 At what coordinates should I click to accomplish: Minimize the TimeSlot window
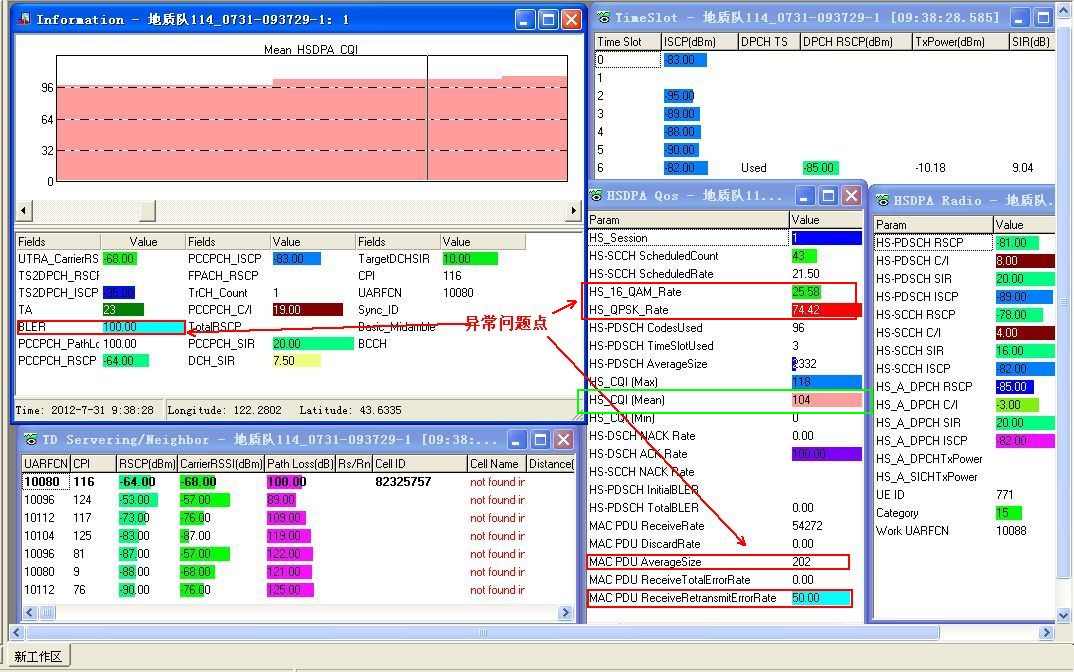click(1021, 18)
